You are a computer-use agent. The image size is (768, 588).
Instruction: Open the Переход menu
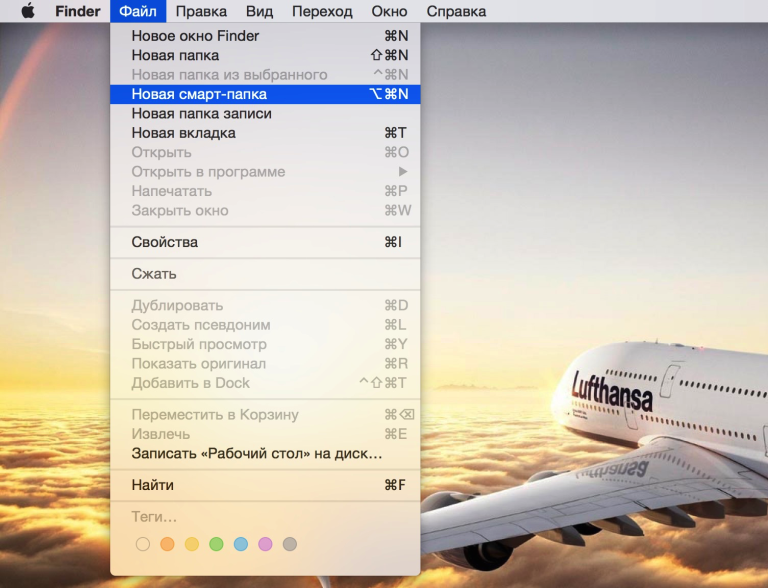322,11
